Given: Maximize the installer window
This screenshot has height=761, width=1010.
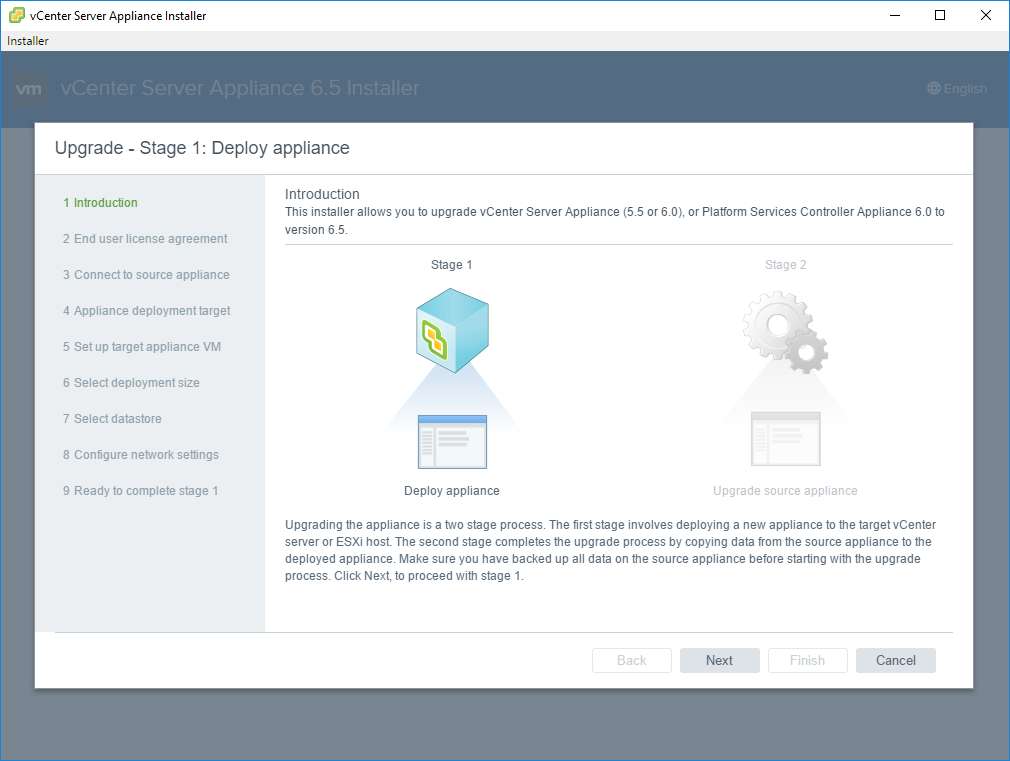Looking at the screenshot, I should tap(940, 15).
